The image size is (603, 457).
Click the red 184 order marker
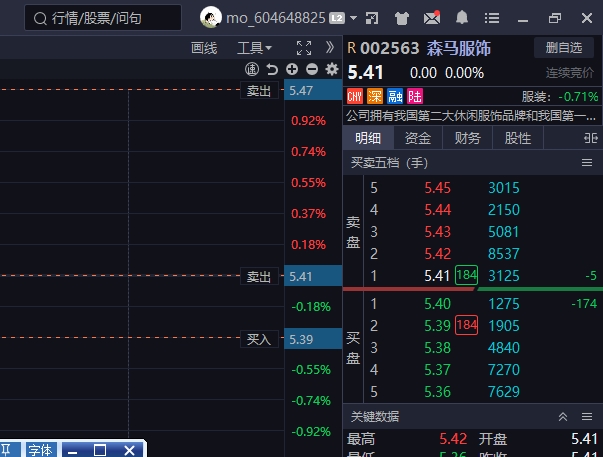pyautogui.click(x=466, y=325)
